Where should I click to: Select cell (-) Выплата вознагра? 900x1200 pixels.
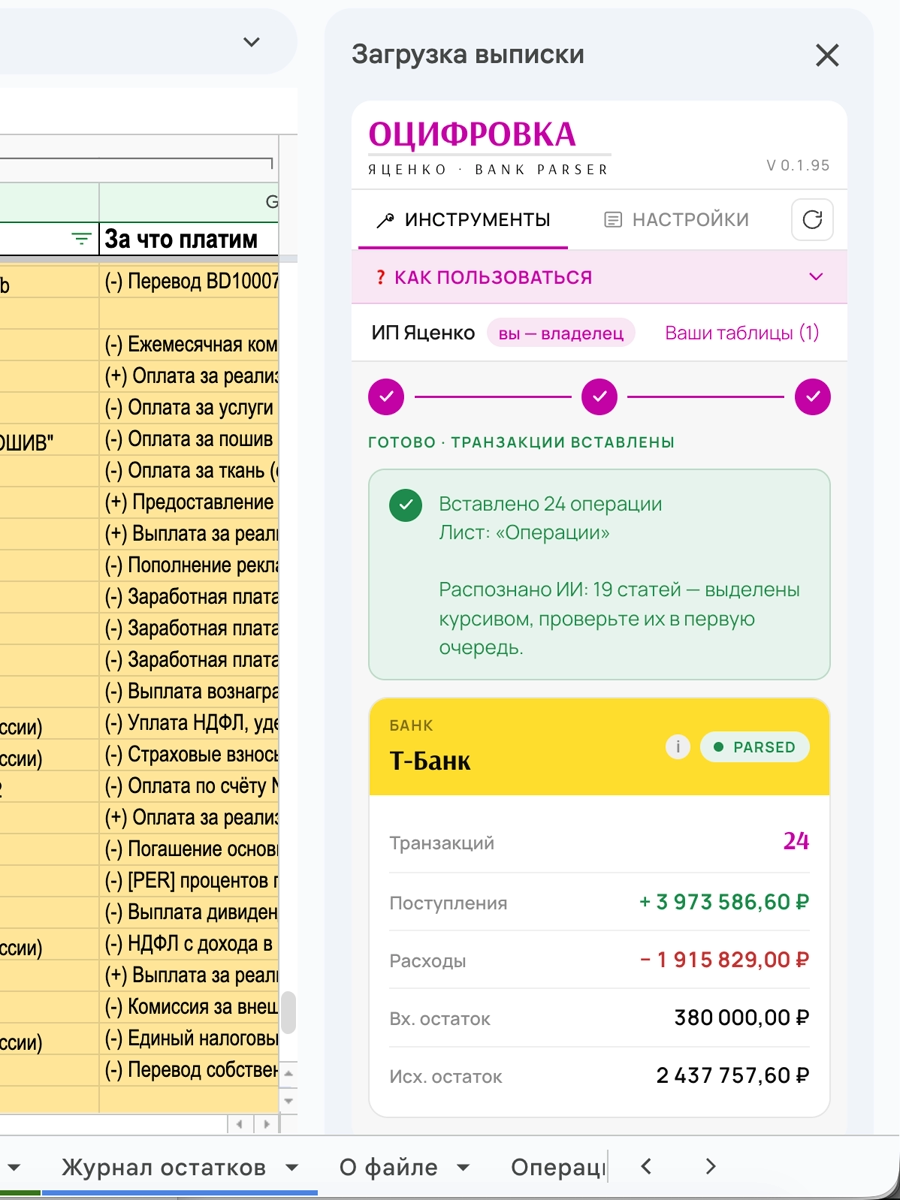(189, 691)
